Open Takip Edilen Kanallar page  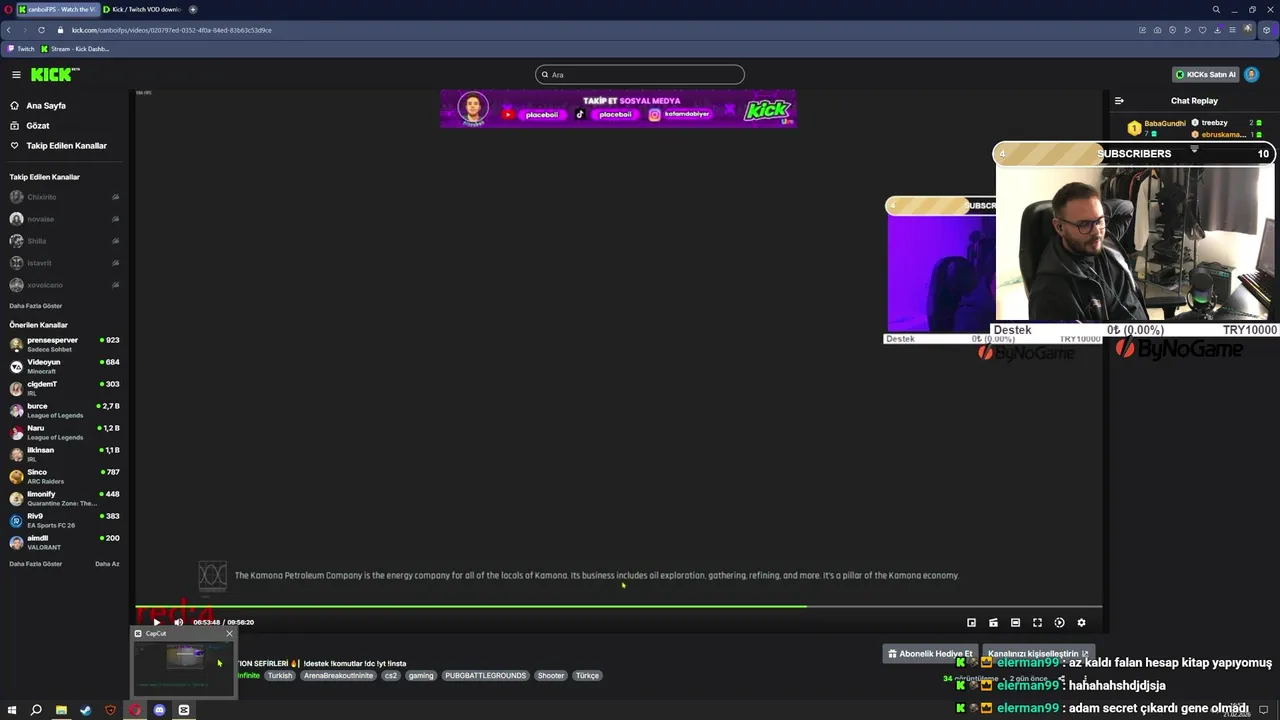(x=66, y=145)
